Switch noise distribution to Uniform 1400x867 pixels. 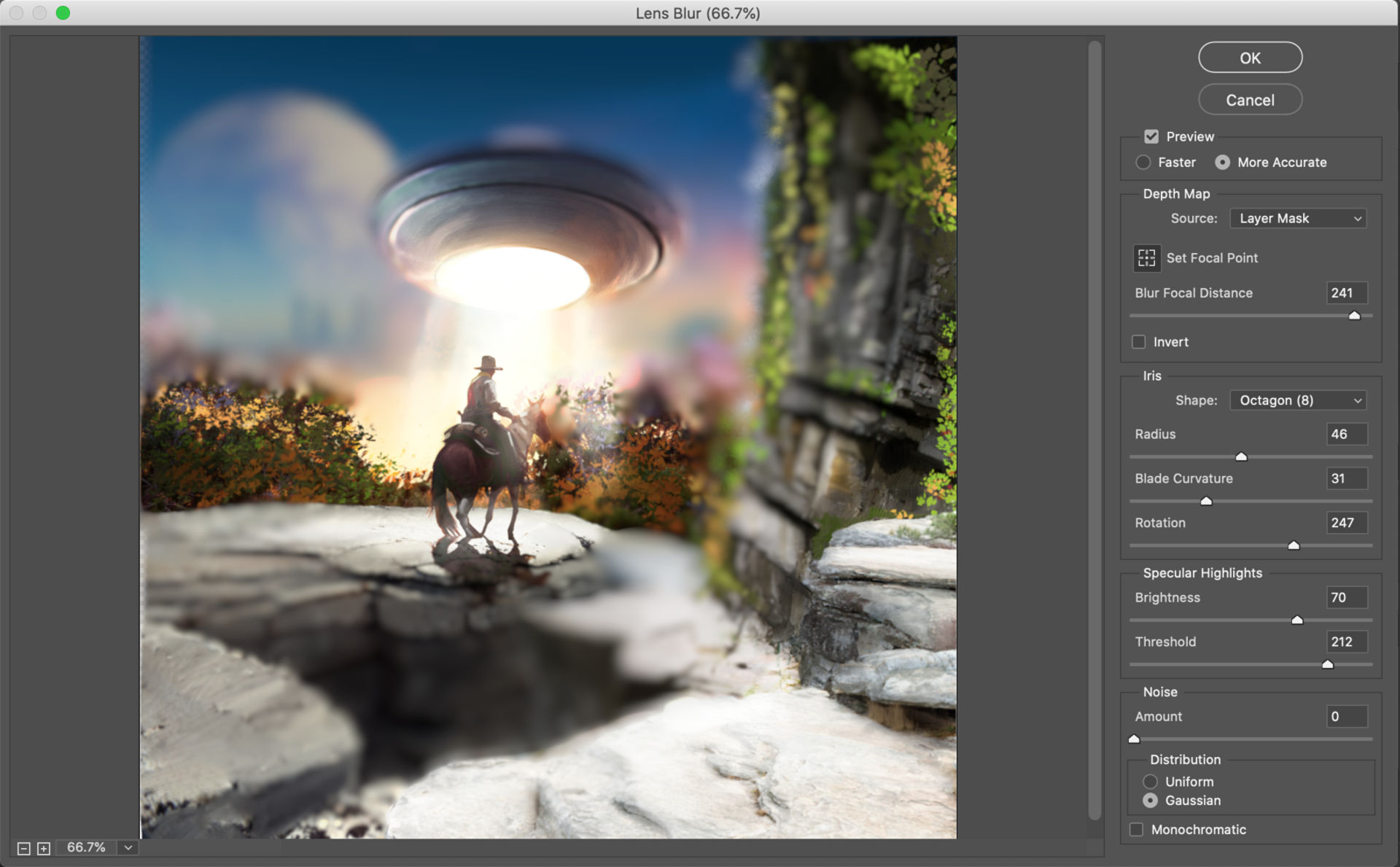(x=1151, y=781)
